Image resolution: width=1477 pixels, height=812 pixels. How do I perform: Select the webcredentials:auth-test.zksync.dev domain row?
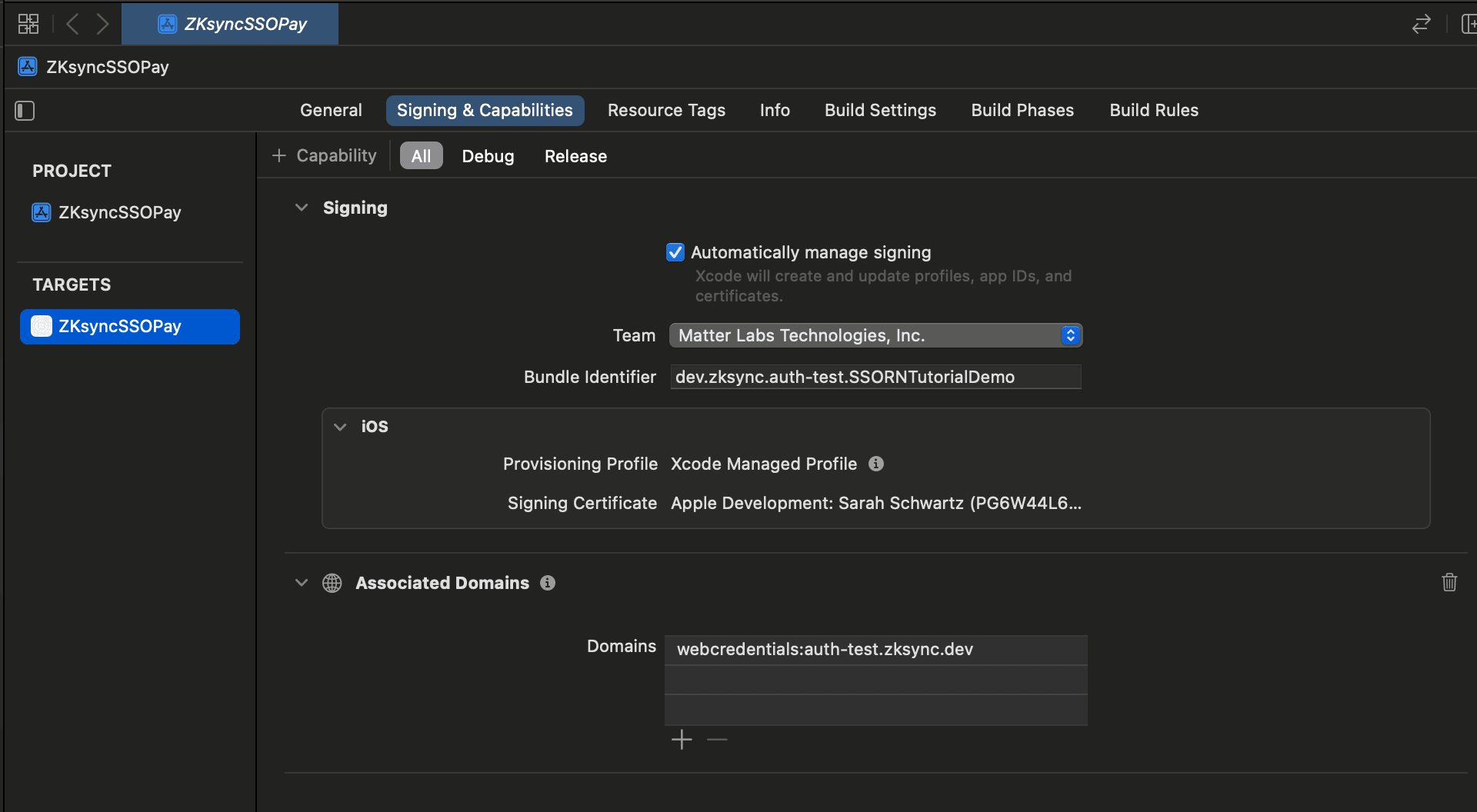point(875,650)
